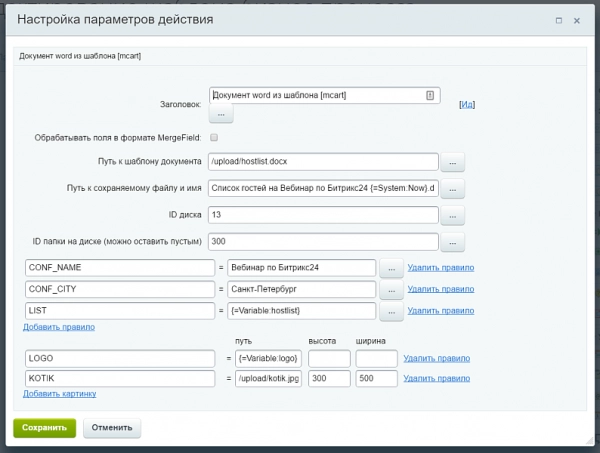Open picker for CONF_CITY value
Viewport: 600px width, 453px height.
pyautogui.click(x=391, y=290)
